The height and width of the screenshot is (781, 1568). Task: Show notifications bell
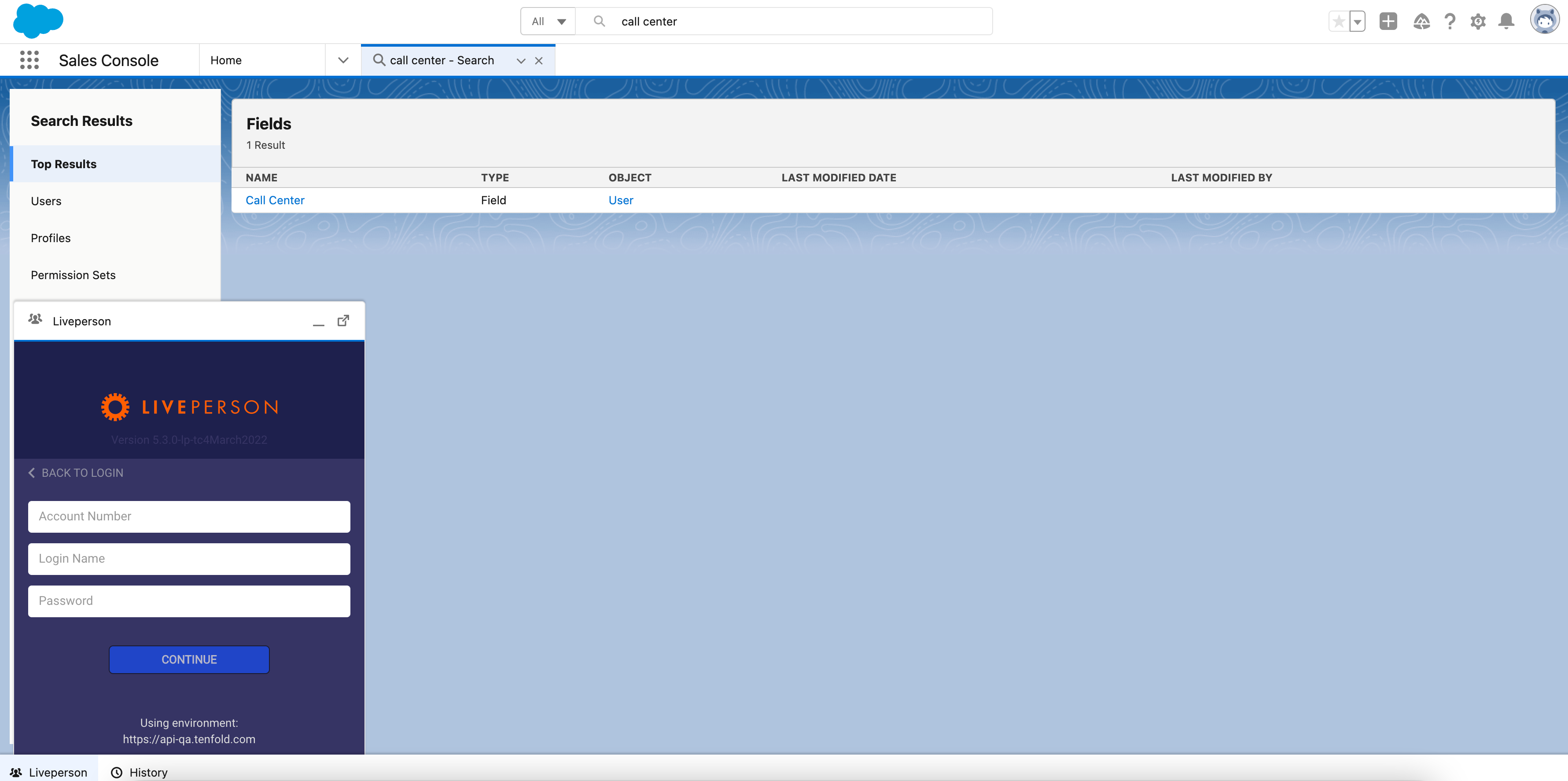click(x=1506, y=21)
